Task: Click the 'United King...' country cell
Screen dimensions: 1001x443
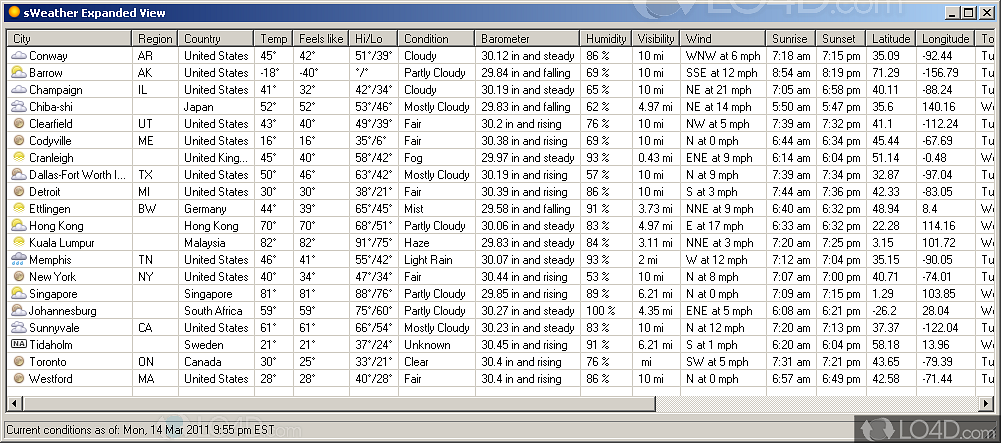Action: pos(216,158)
